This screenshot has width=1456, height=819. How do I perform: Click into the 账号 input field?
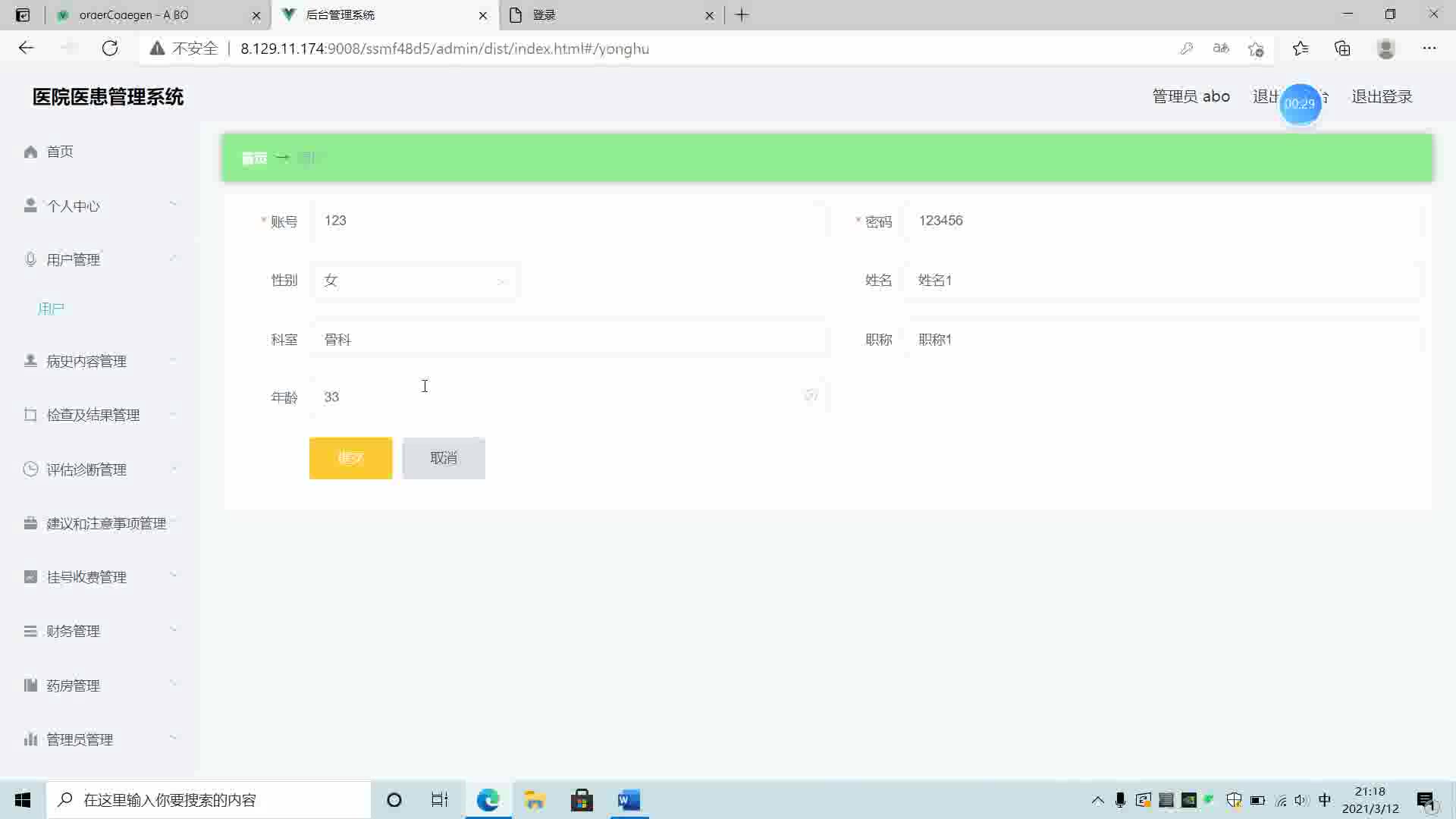click(569, 221)
